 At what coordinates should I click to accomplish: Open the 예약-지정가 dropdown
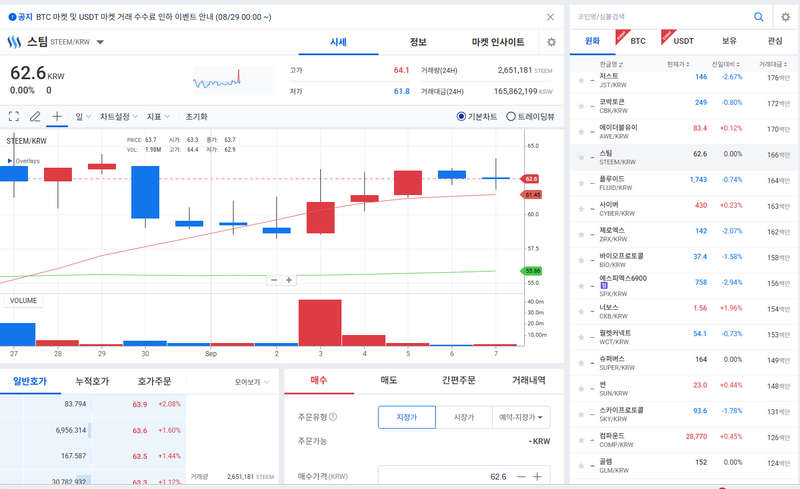pos(521,417)
